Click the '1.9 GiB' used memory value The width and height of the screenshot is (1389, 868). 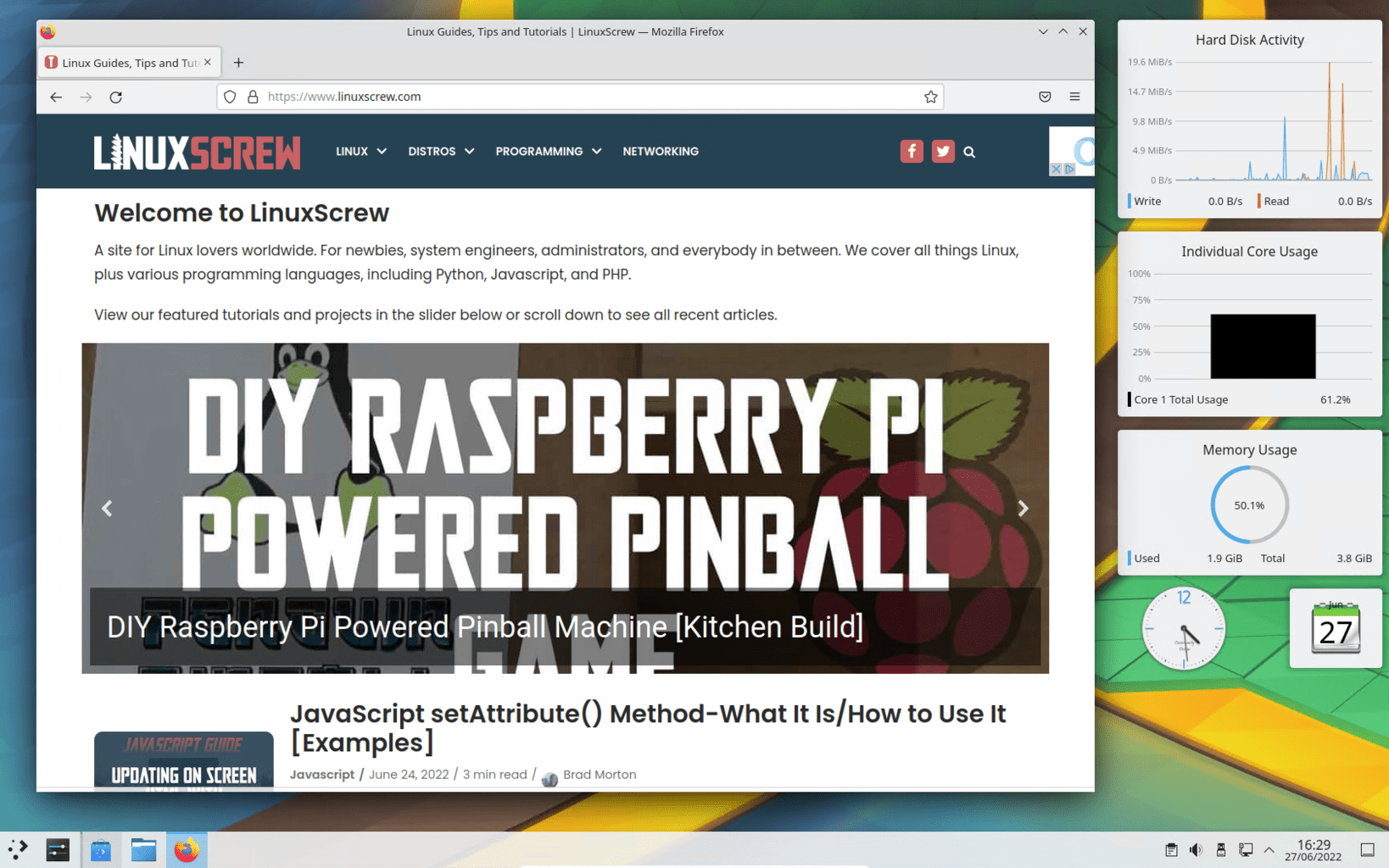[x=1224, y=559]
